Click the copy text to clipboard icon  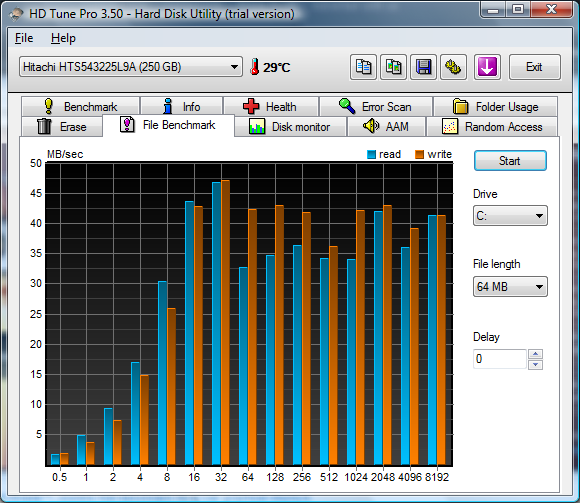(363, 67)
